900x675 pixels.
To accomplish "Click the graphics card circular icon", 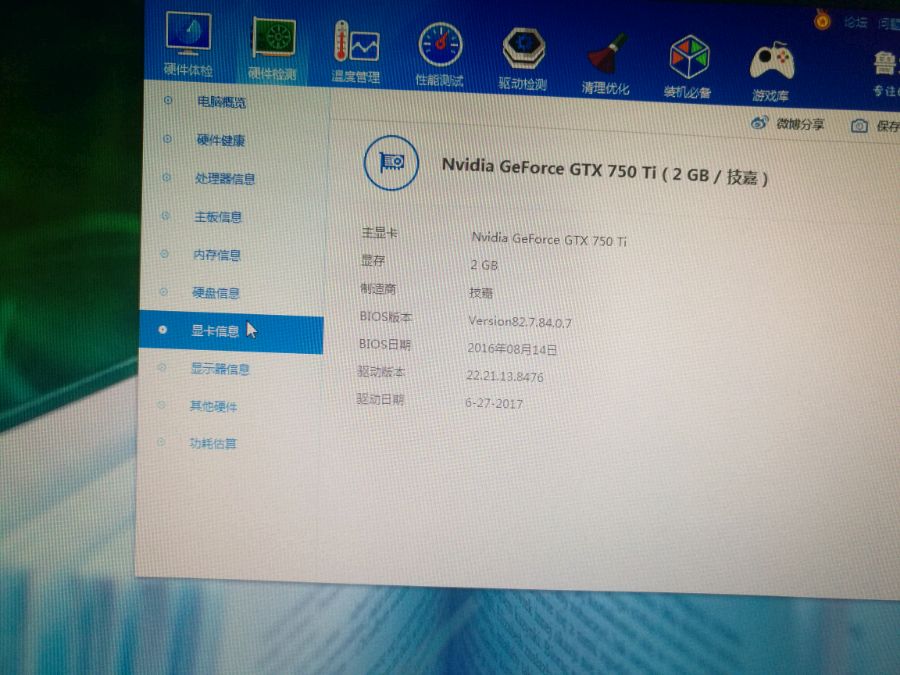I will (x=391, y=163).
